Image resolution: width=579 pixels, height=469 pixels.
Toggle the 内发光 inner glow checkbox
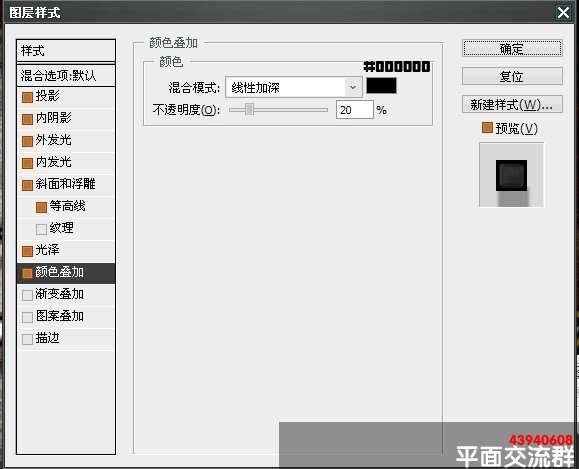pos(27,163)
